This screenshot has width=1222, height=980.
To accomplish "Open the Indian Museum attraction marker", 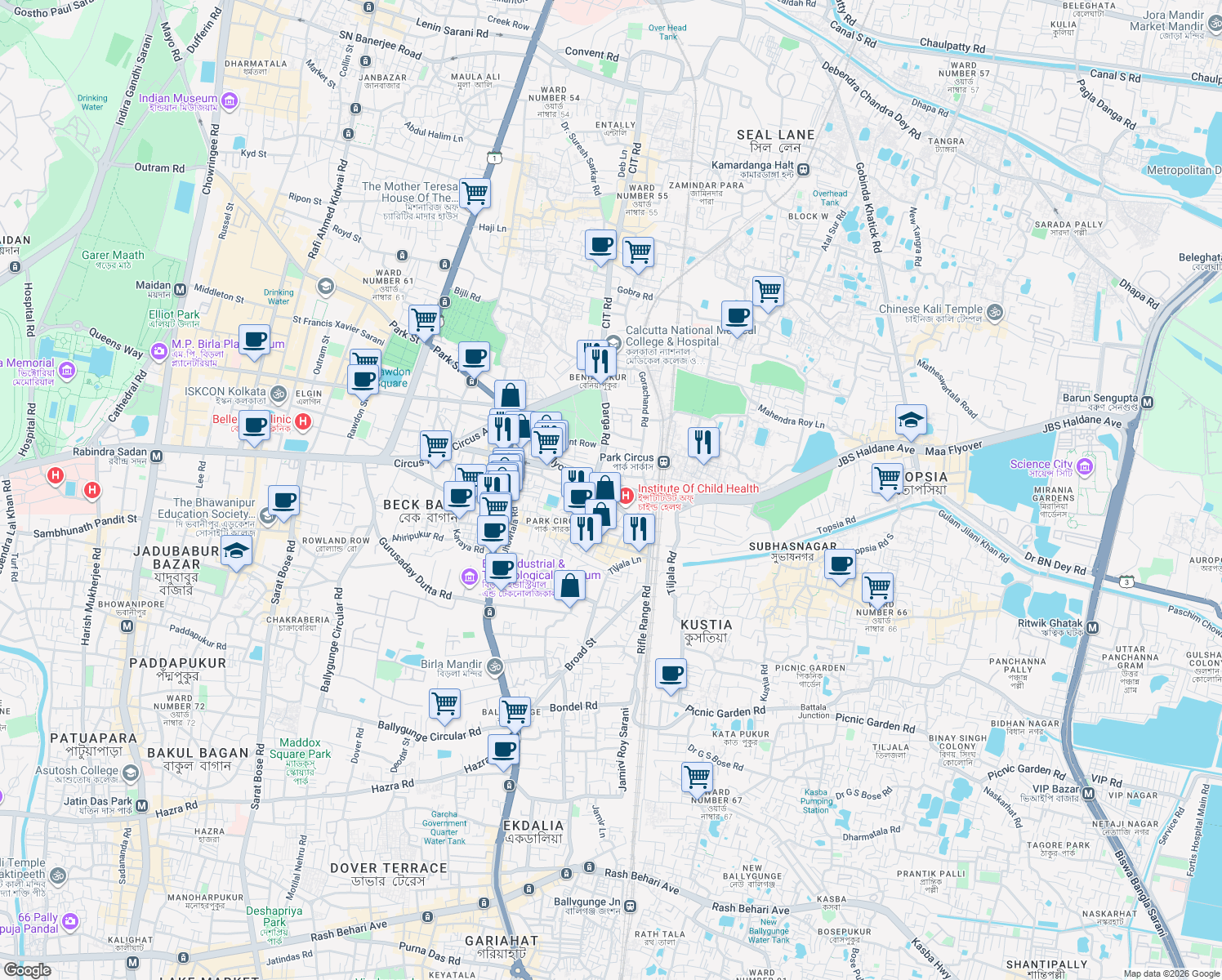I will [x=228, y=102].
